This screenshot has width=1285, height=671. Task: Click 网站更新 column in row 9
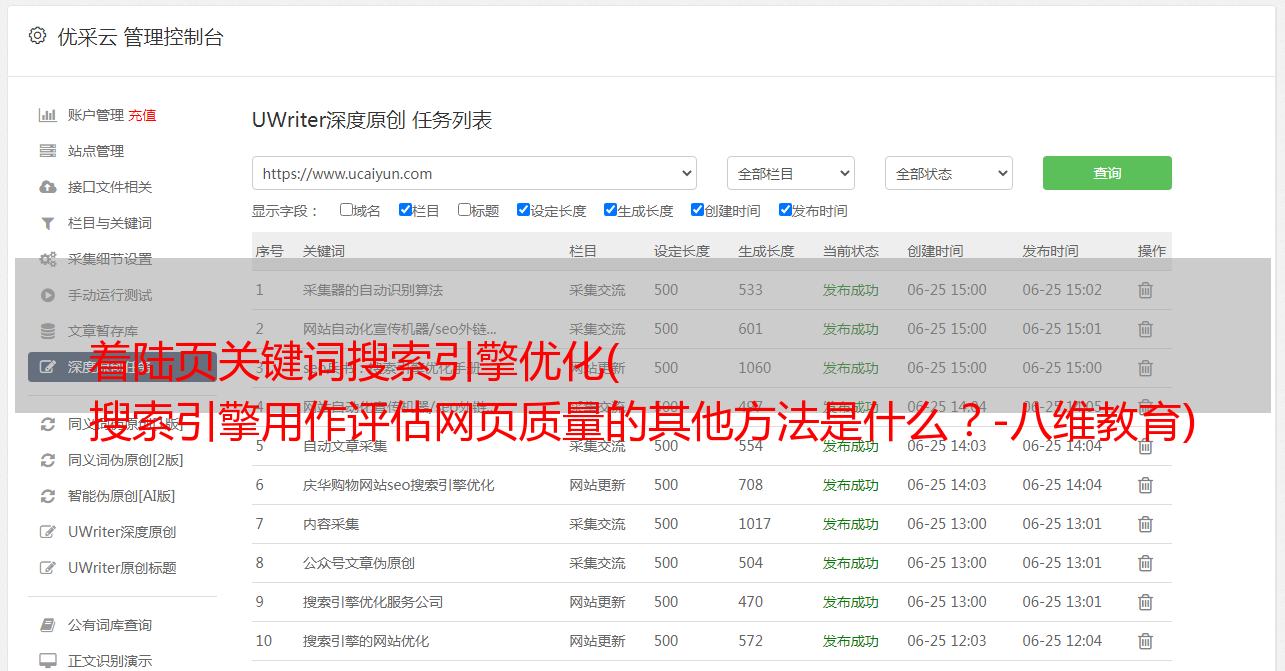coord(597,602)
